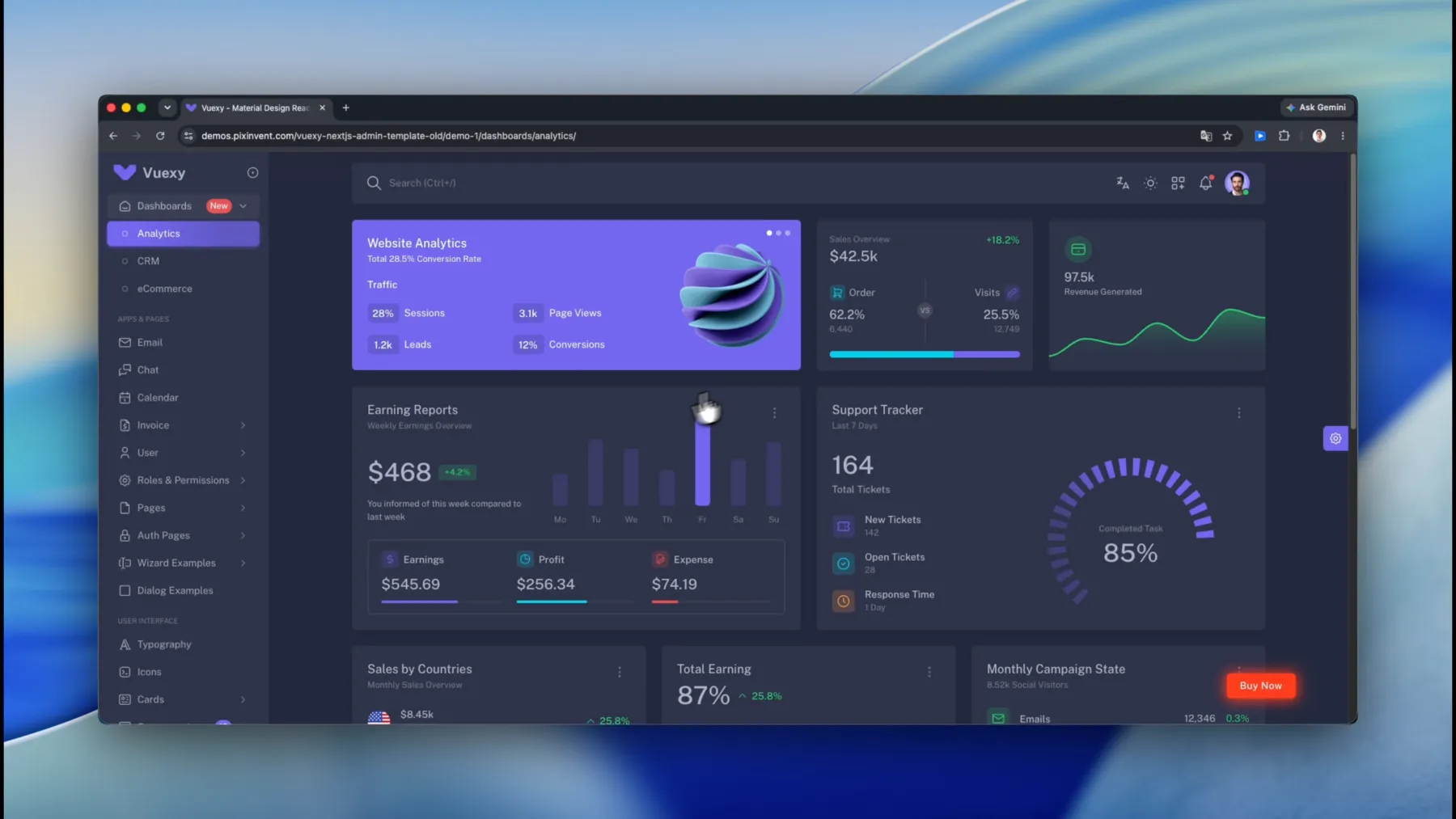Viewport: 1456px width, 819px height.
Task: Expand the Wizard Examples submenu
Action: (x=243, y=563)
